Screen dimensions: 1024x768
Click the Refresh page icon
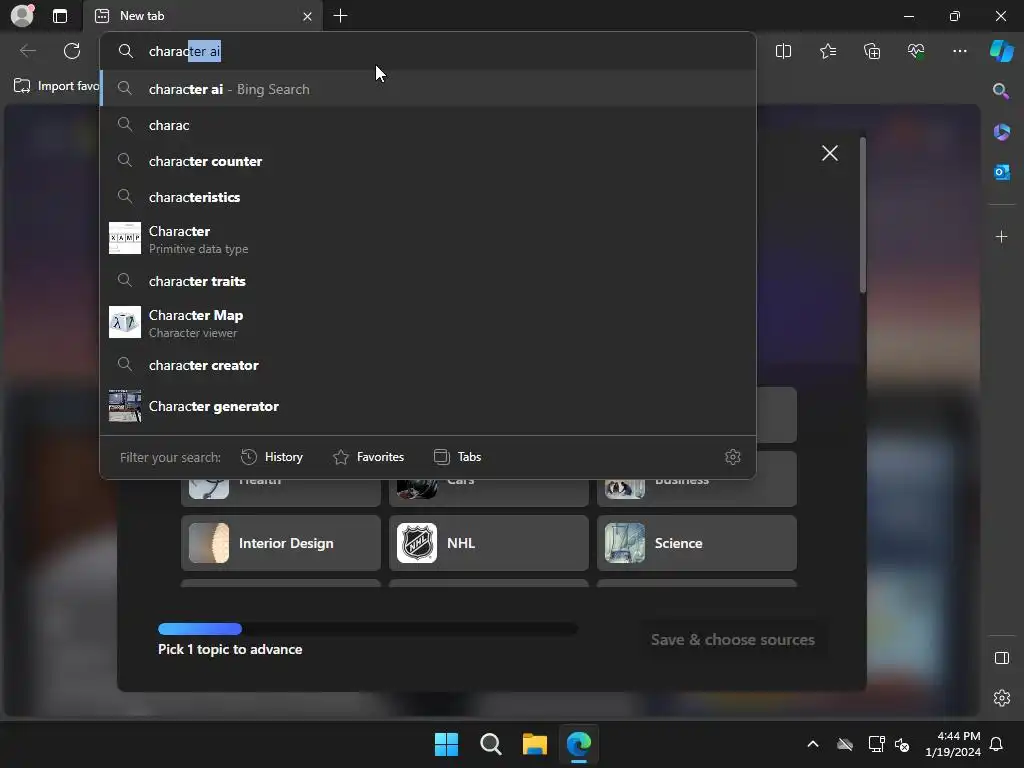coord(72,51)
